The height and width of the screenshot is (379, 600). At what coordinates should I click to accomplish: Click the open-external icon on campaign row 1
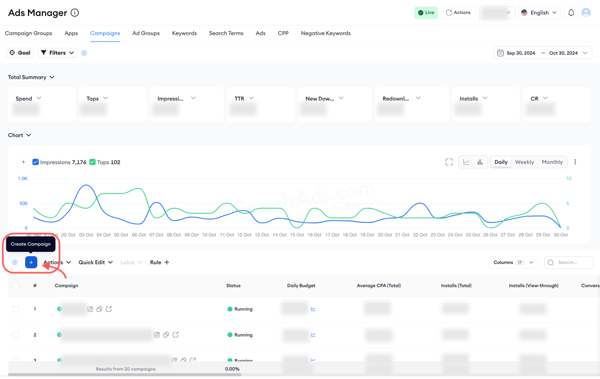[x=109, y=309]
